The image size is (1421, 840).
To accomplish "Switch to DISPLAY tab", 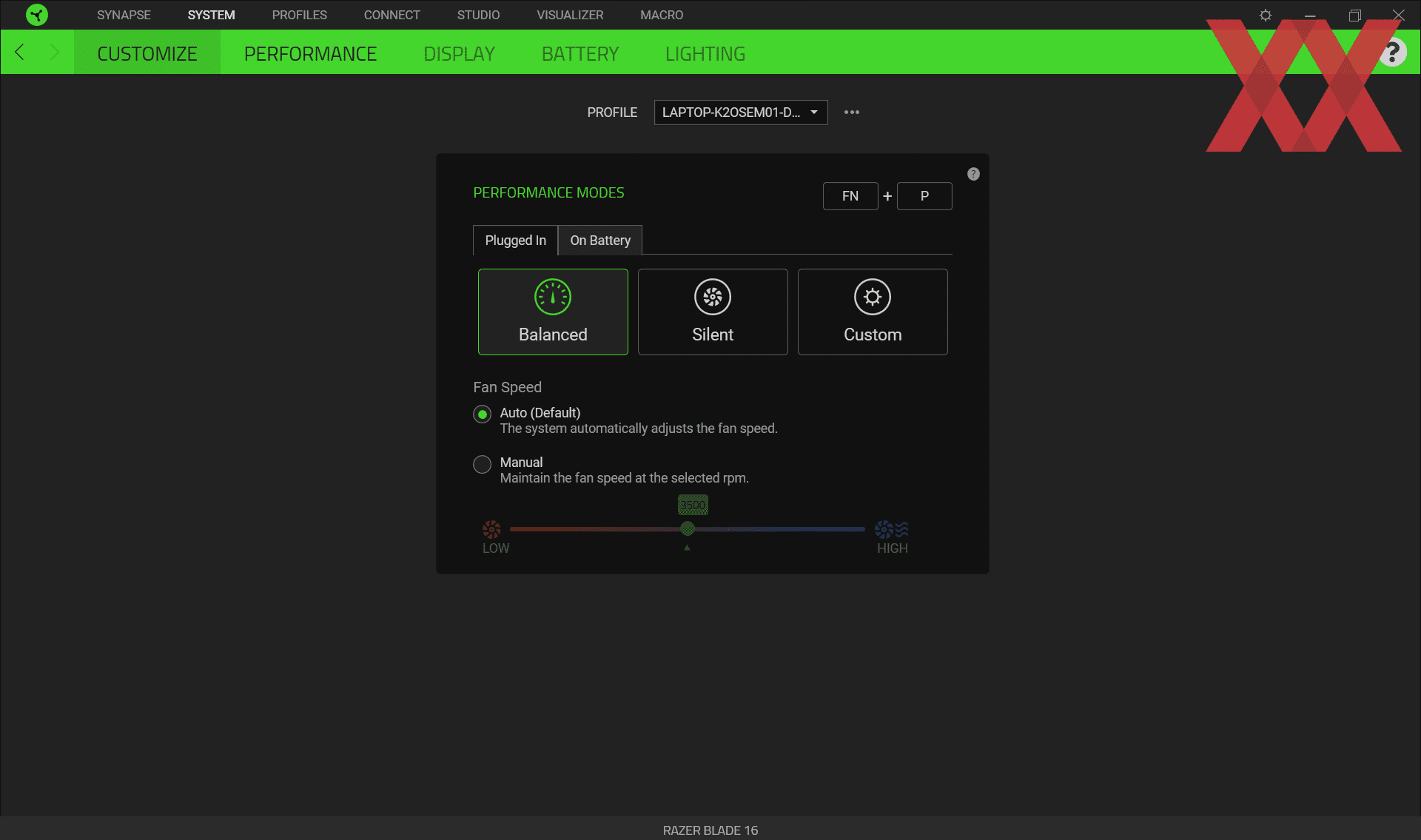I will click(459, 53).
